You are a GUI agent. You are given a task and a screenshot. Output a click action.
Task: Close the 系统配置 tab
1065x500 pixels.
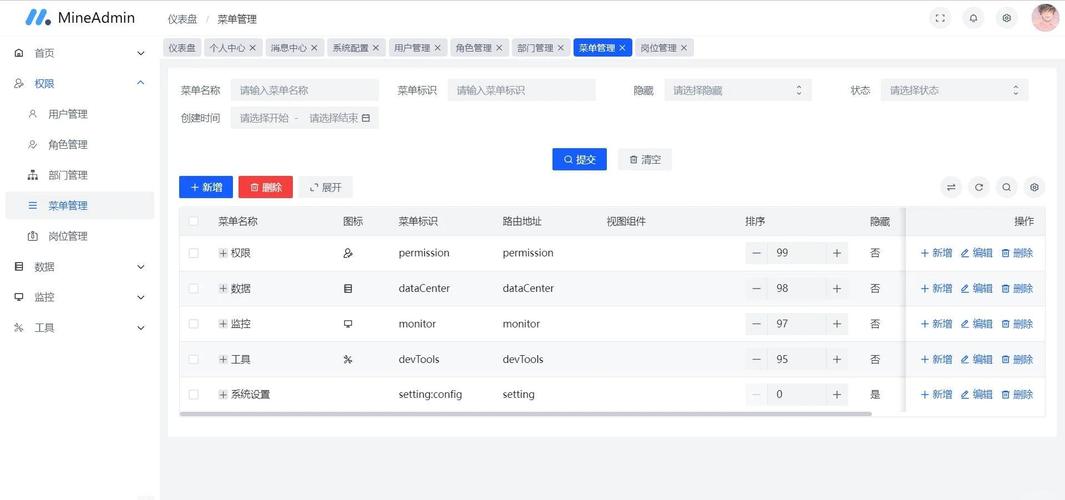click(376, 48)
